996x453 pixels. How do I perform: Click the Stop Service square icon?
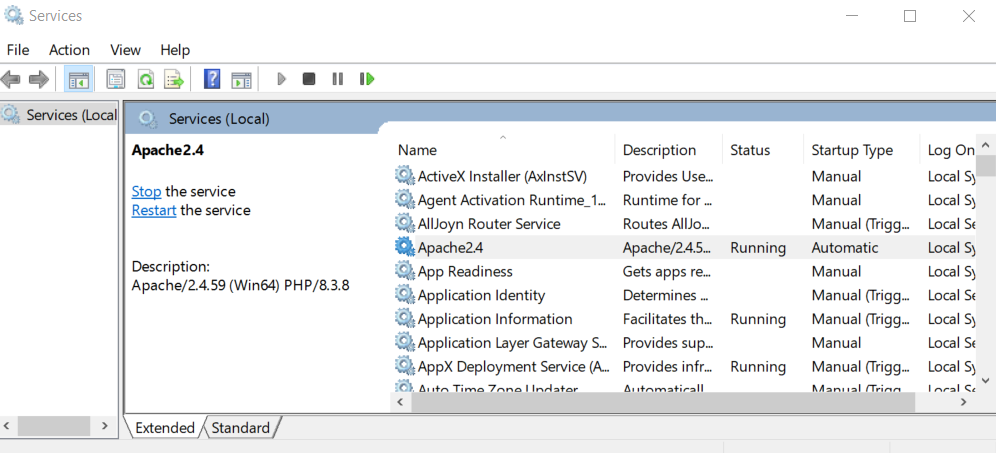(309, 79)
